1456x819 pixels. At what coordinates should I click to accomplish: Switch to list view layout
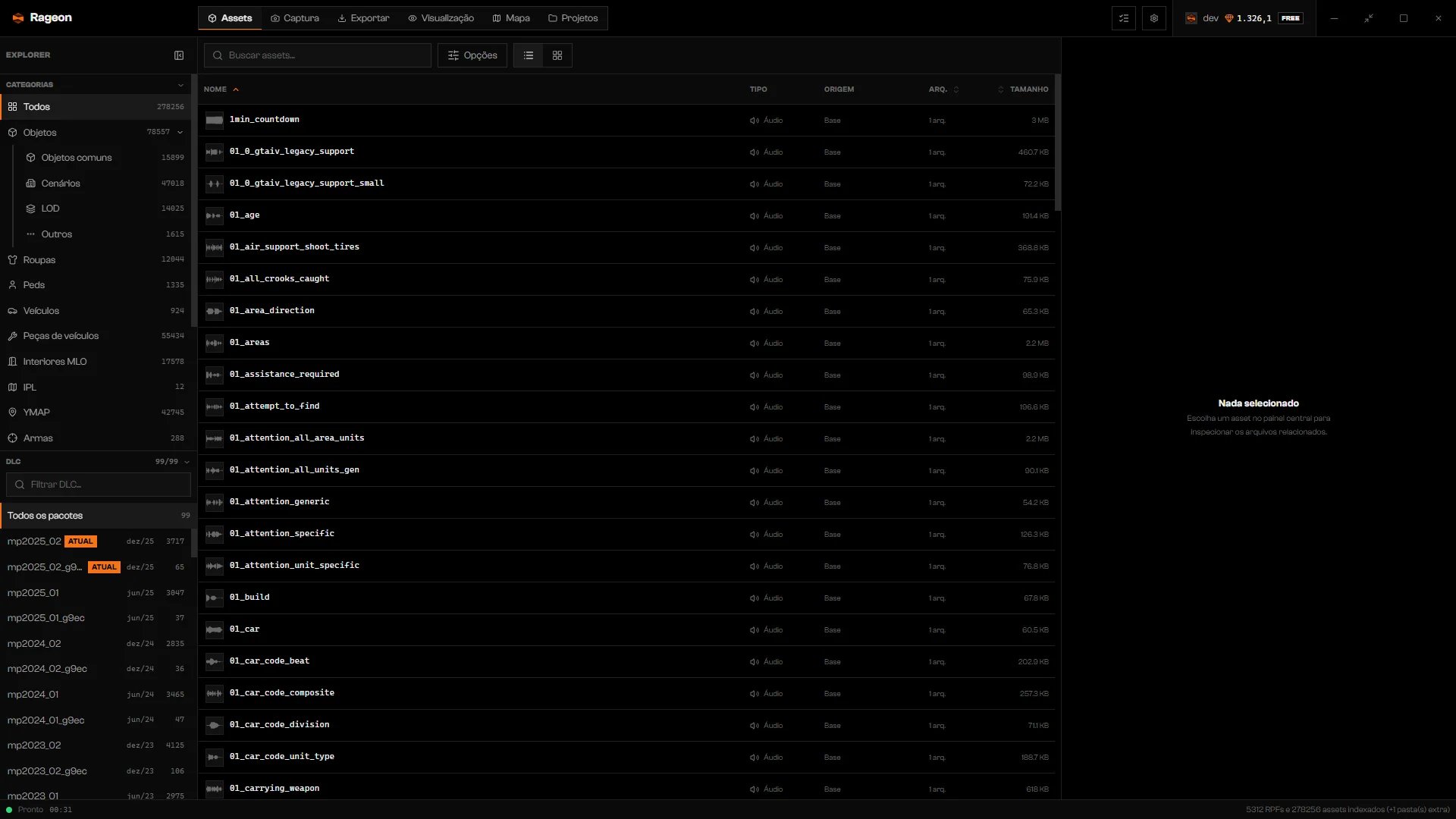tap(529, 55)
